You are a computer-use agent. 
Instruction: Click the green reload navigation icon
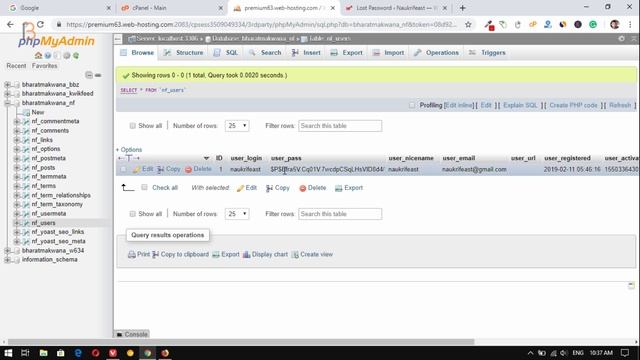pos(76,56)
